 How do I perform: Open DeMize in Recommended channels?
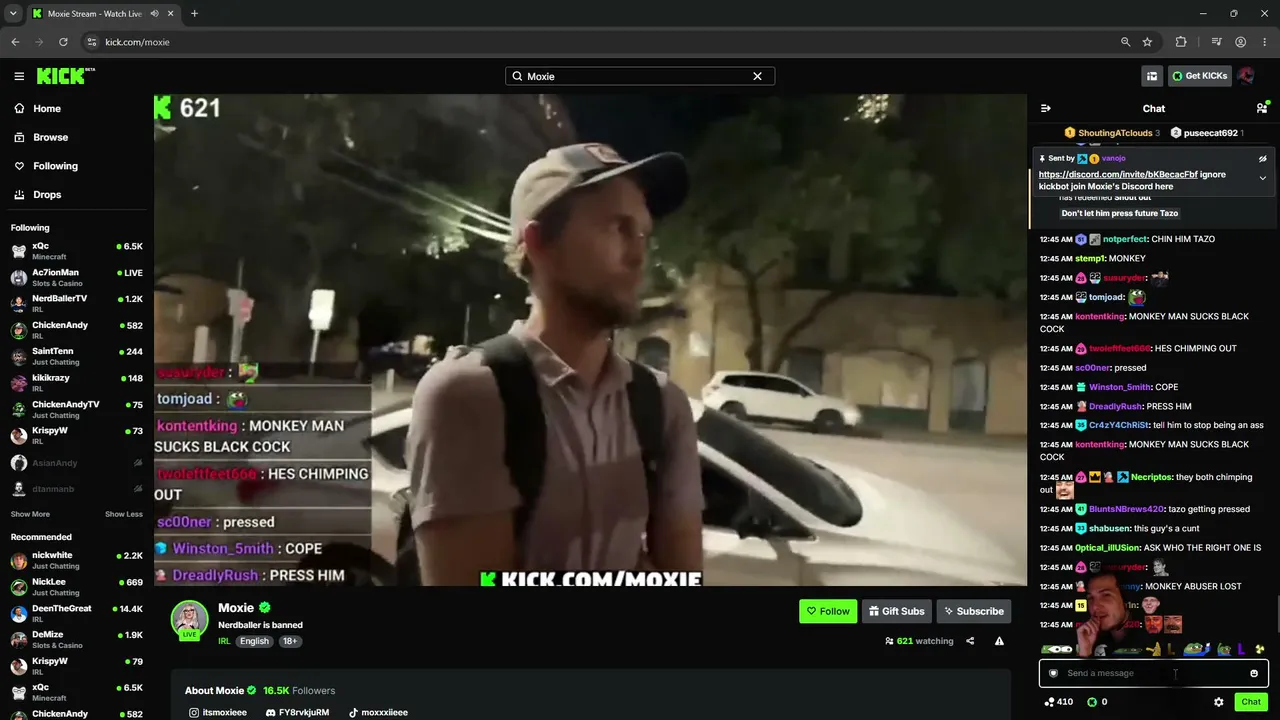click(x=76, y=640)
